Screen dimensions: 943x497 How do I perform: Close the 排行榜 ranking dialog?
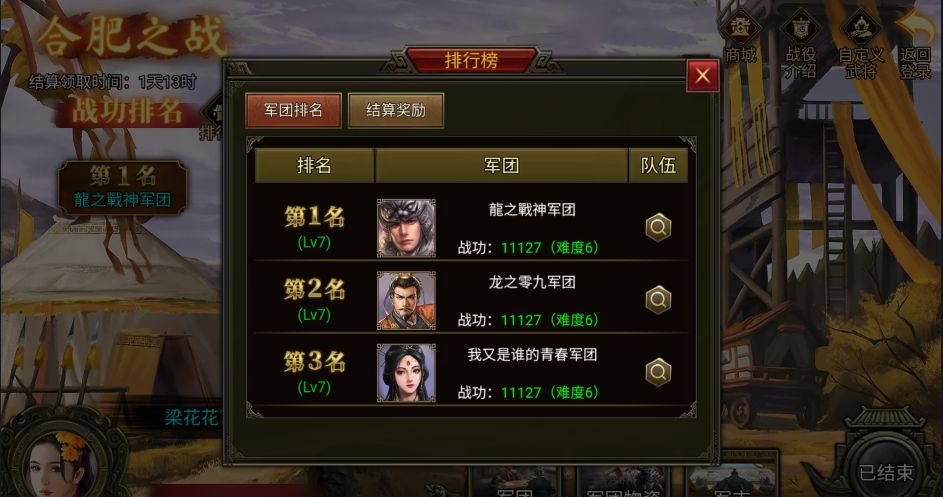tap(702, 75)
